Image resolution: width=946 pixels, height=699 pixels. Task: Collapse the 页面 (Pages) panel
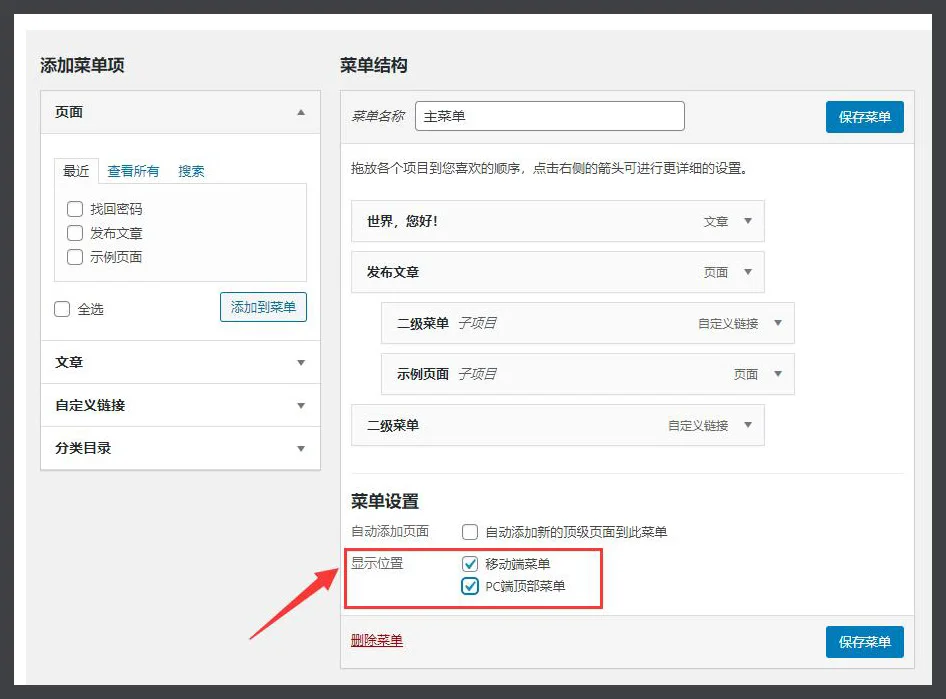[x=301, y=113]
